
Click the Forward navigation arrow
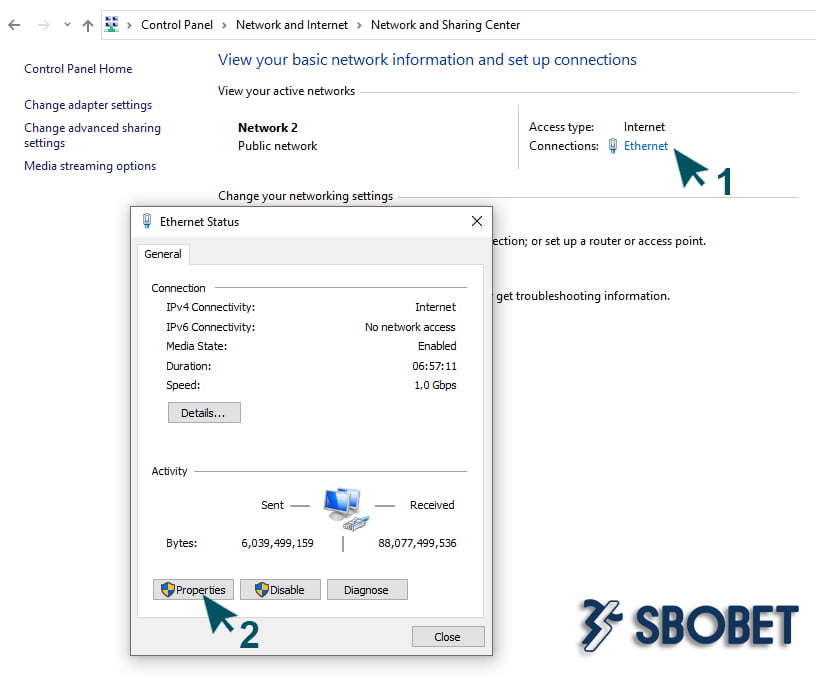pos(43,25)
